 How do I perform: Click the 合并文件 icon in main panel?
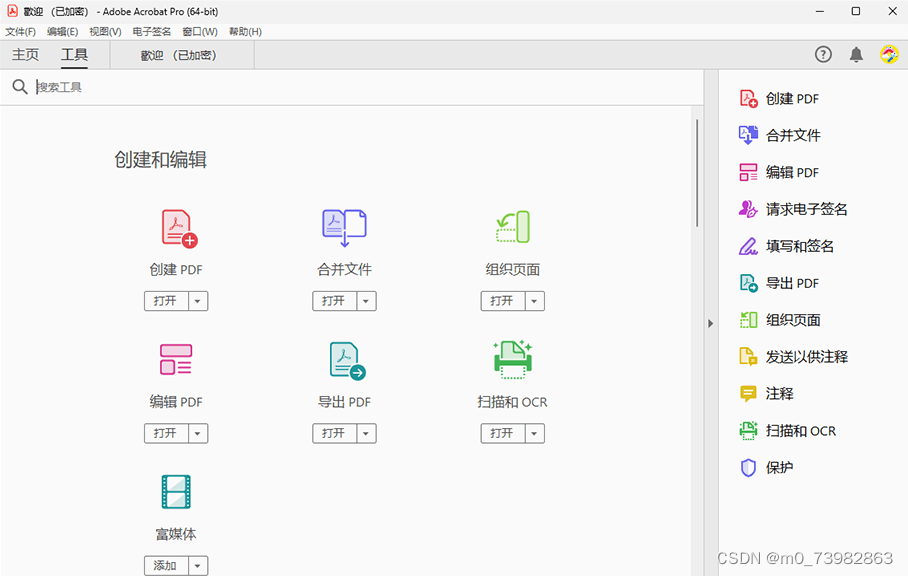click(x=345, y=228)
